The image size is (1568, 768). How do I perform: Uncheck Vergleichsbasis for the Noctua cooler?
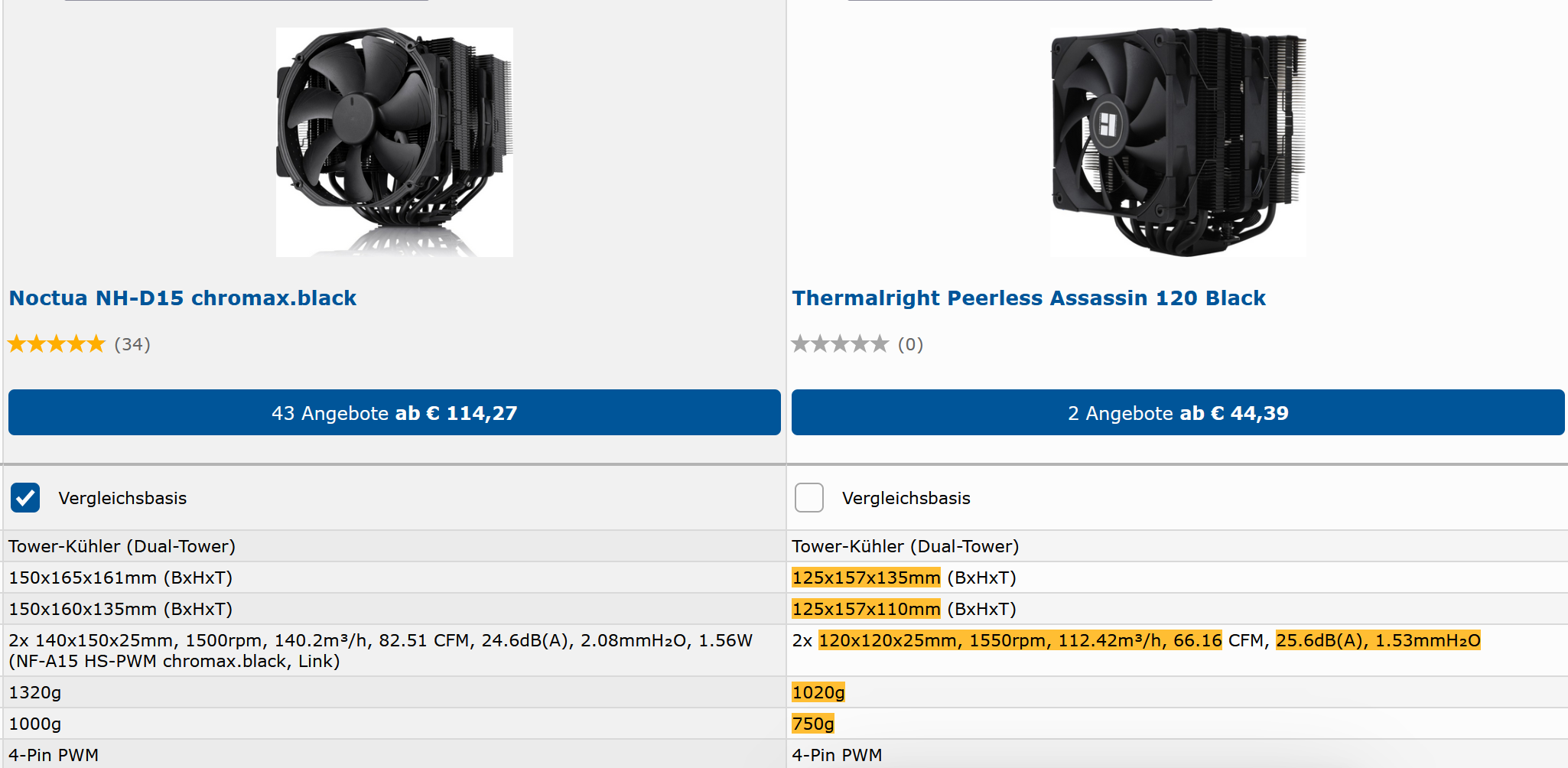25,498
